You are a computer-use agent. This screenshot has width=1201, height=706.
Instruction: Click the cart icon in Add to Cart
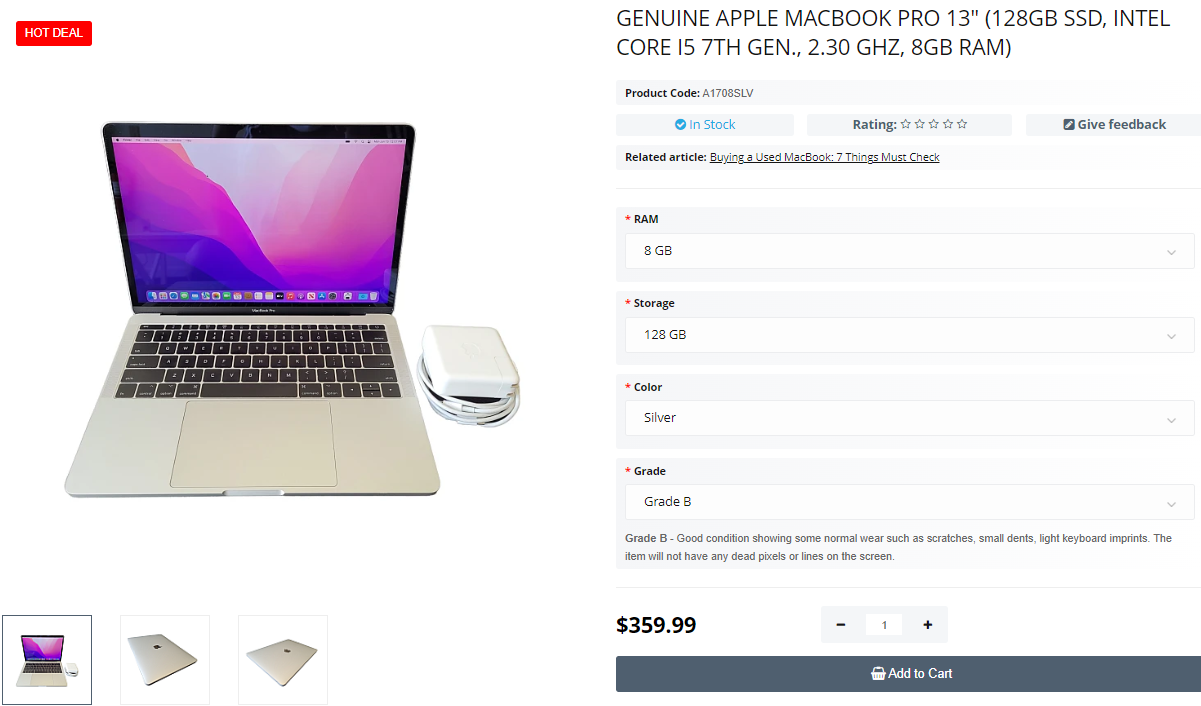[x=878, y=674]
